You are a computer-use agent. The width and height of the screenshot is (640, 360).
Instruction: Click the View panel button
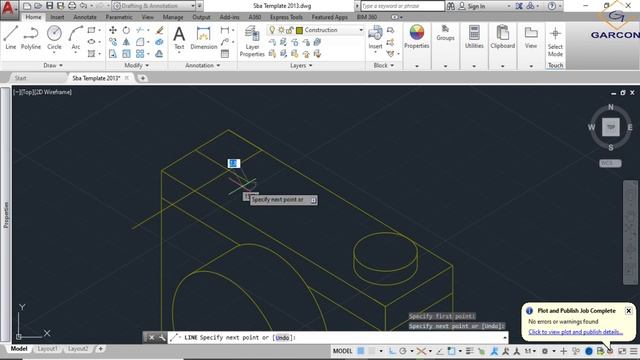531,37
